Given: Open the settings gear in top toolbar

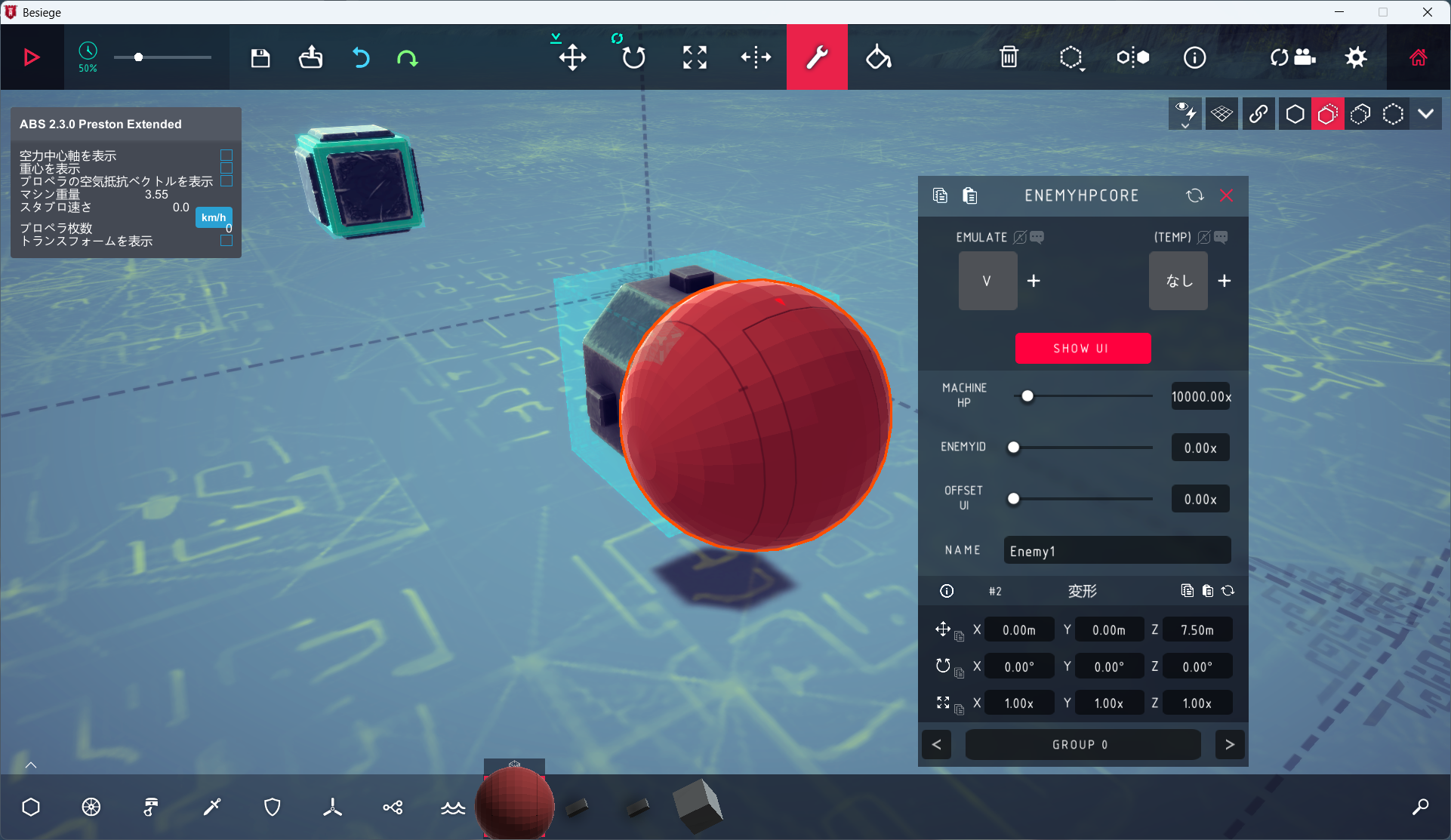Looking at the screenshot, I should pos(1356,57).
